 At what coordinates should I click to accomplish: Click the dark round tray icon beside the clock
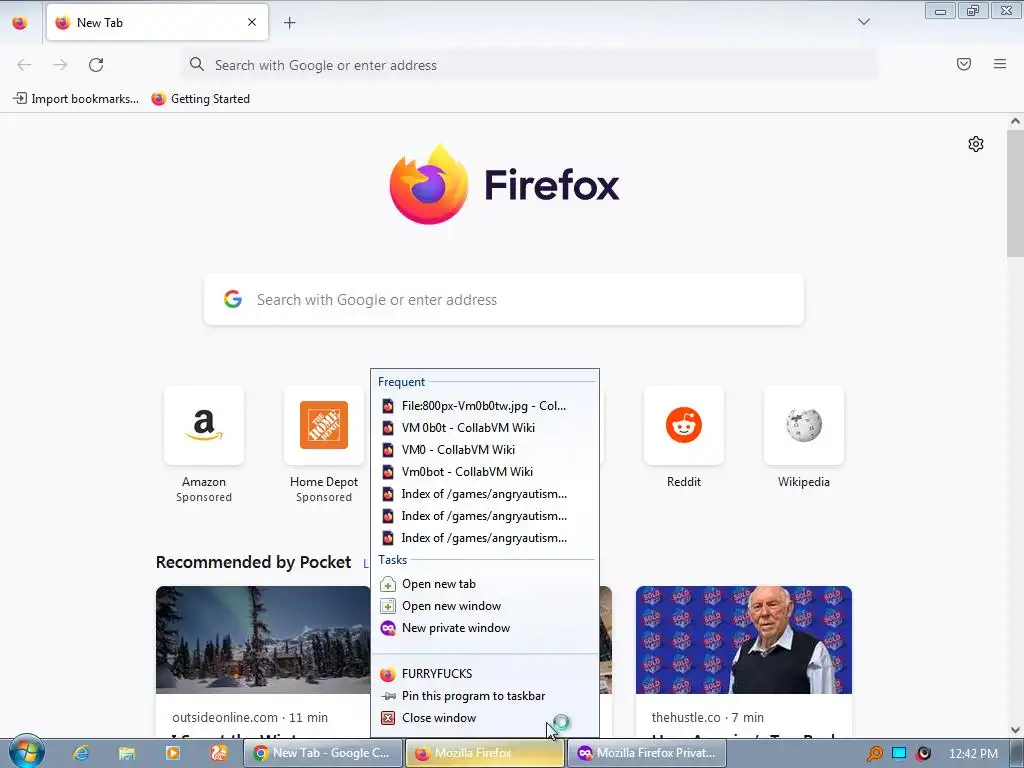tap(923, 754)
